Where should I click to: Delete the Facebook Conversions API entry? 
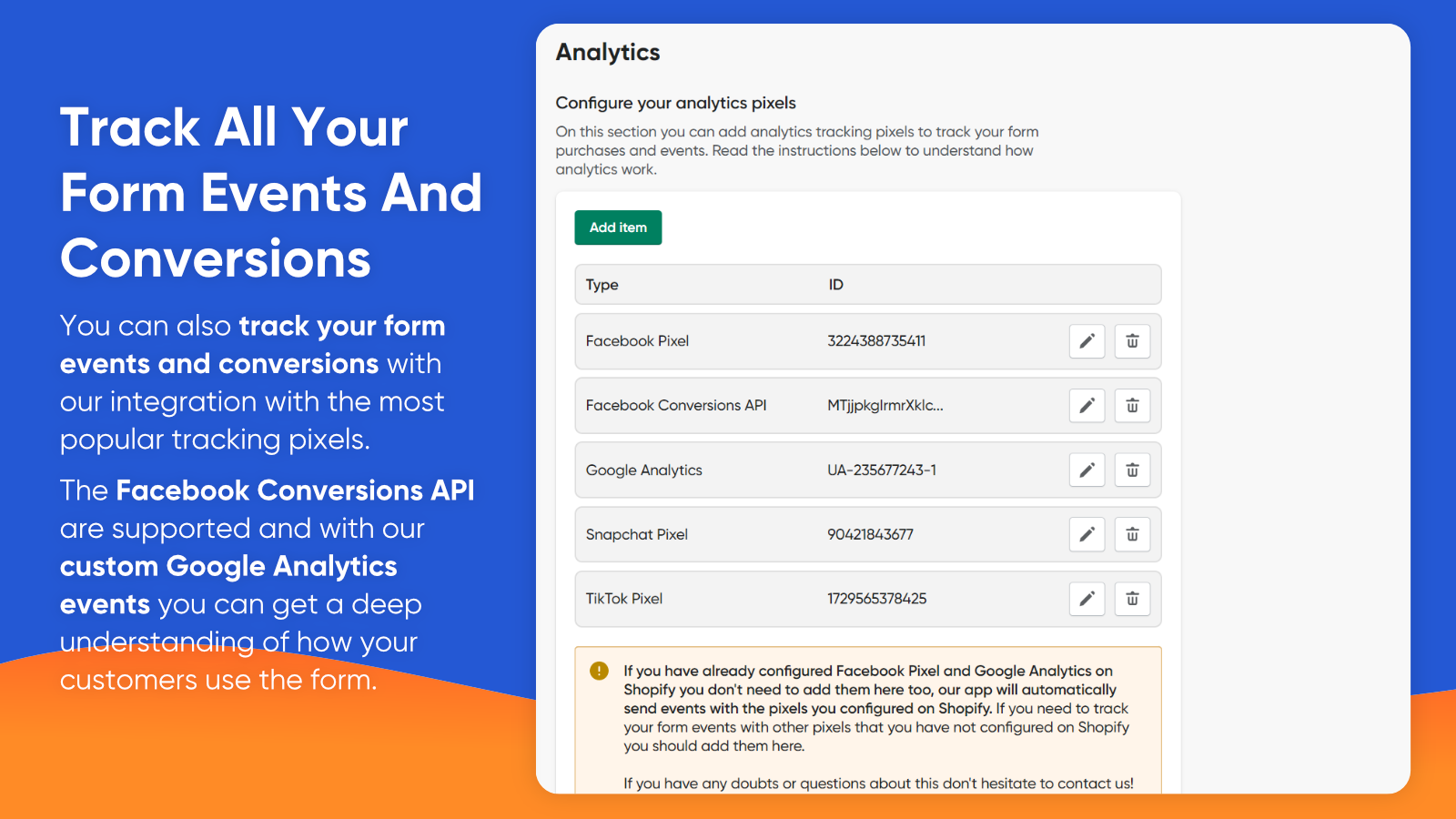tap(1132, 406)
